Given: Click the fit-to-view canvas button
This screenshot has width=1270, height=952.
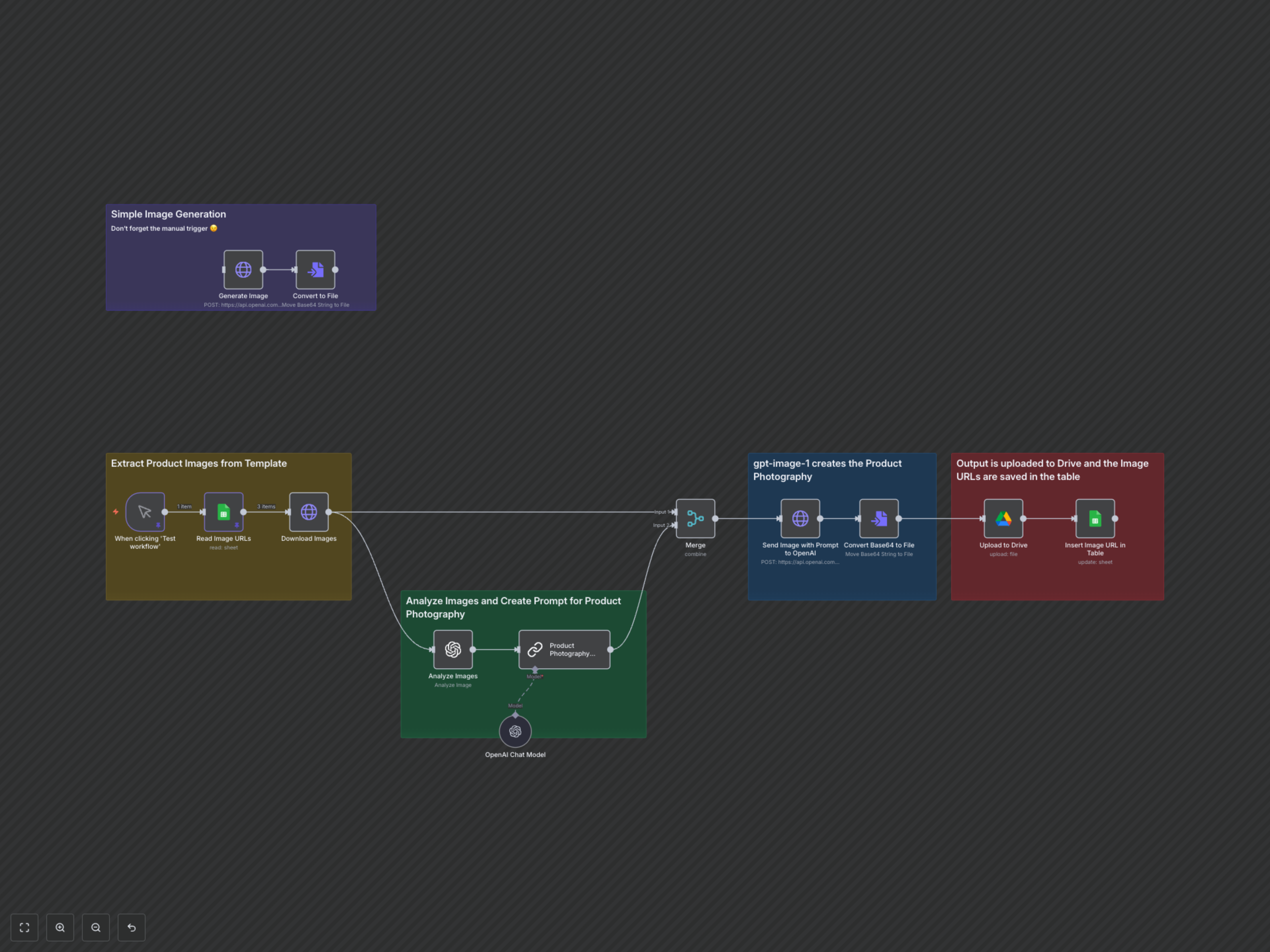Looking at the screenshot, I should click(x=25, y=928).
